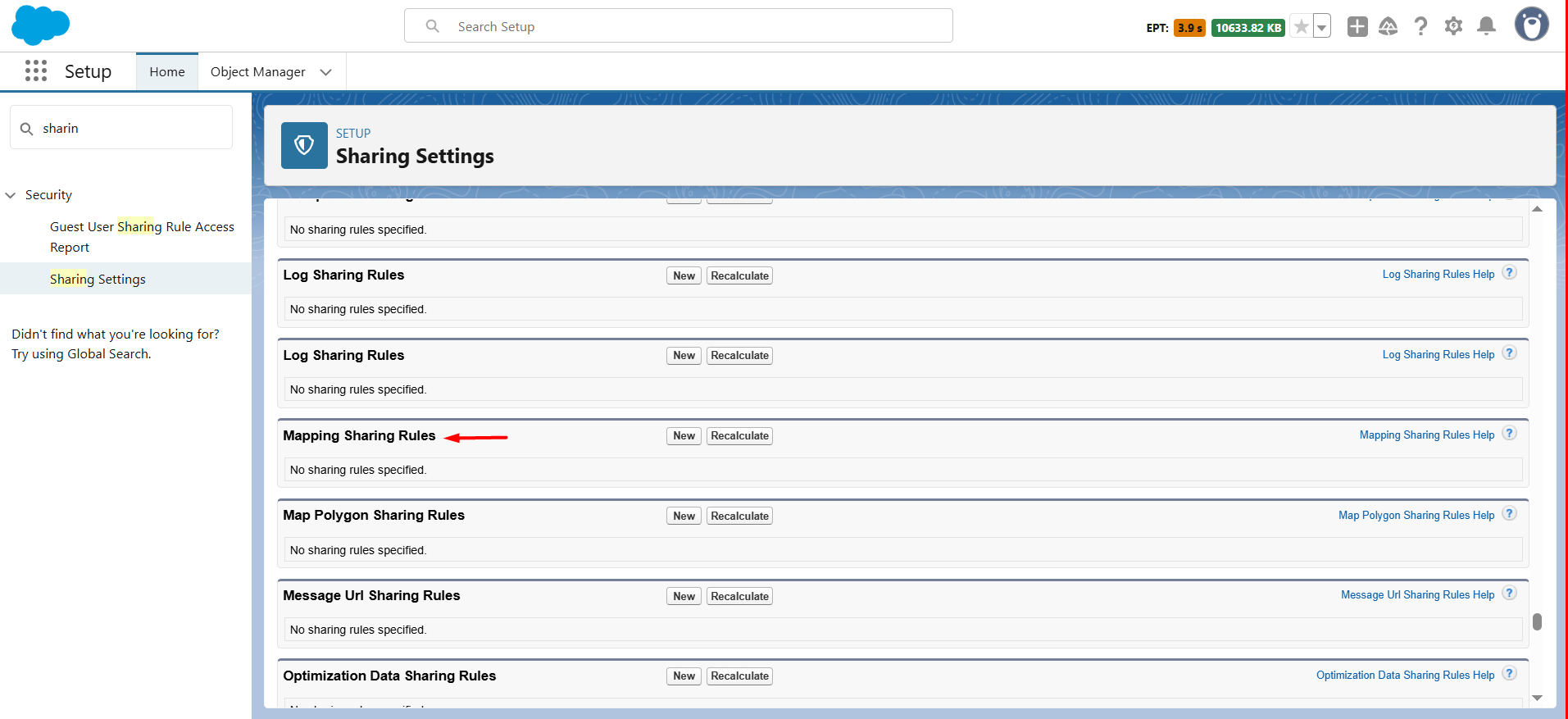Click the Message Url Sharing Rules help icon
1568x719 pixels.
pos(1509,594)
